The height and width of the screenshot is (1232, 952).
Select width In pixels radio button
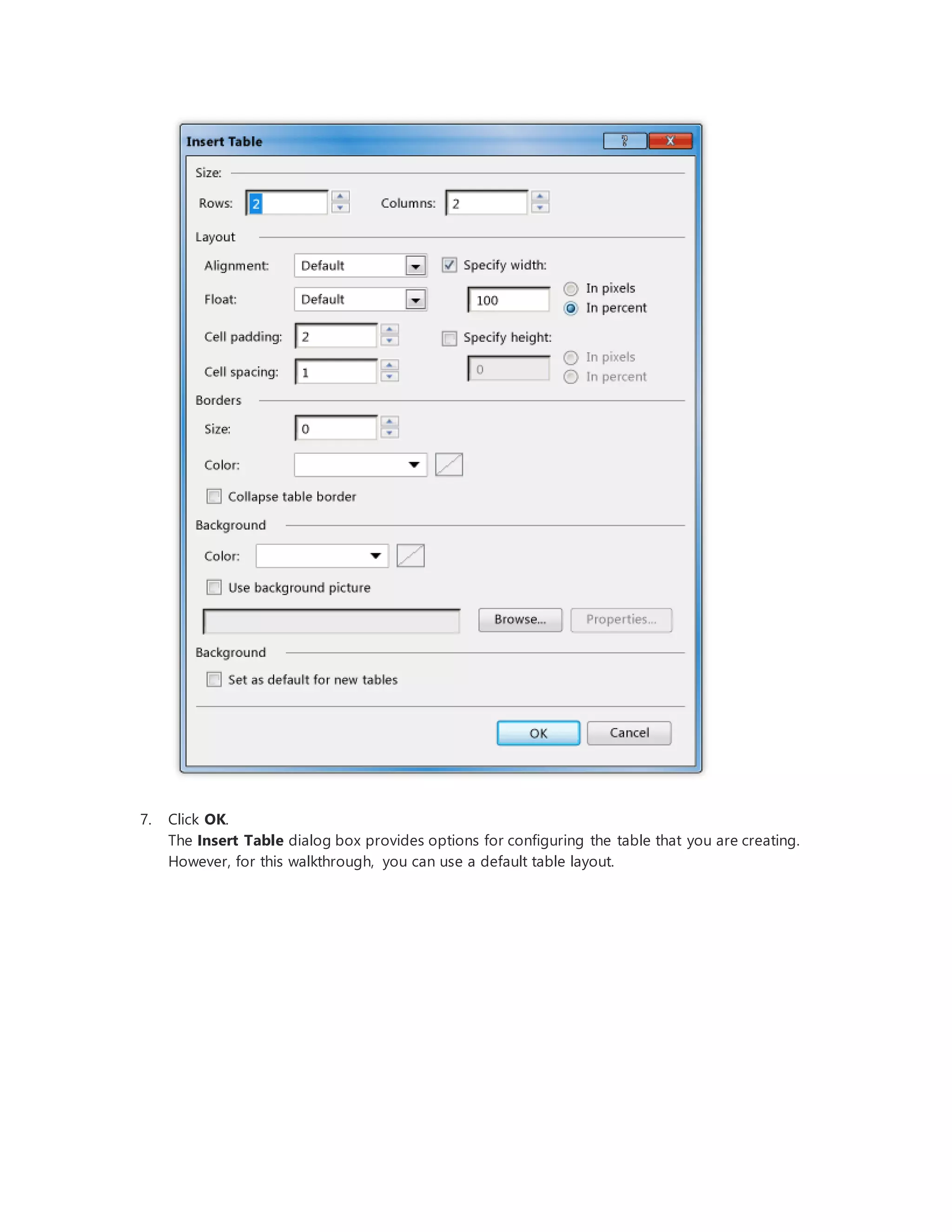pyautogui.click(x=571, y=289)
